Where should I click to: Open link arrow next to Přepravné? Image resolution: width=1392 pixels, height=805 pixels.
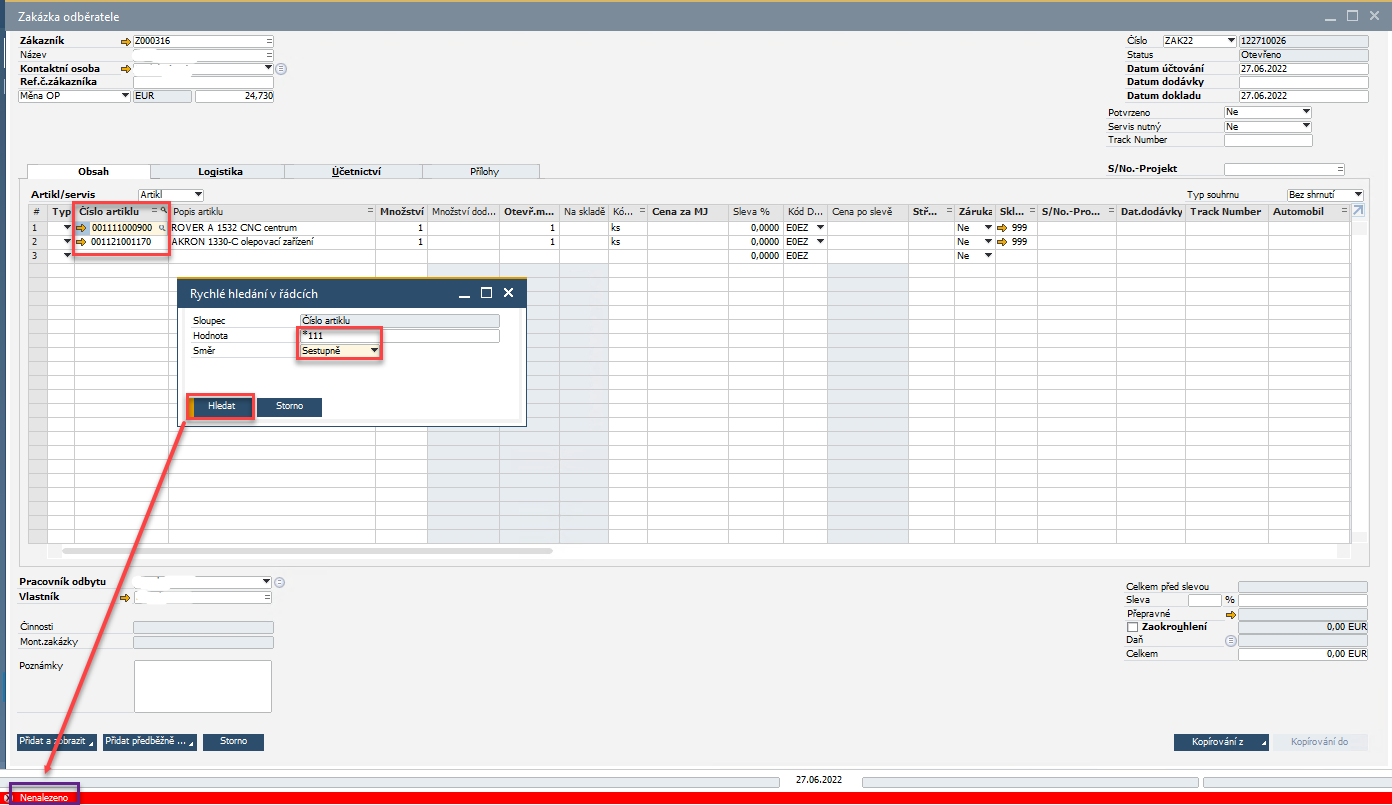(1232, 613)
